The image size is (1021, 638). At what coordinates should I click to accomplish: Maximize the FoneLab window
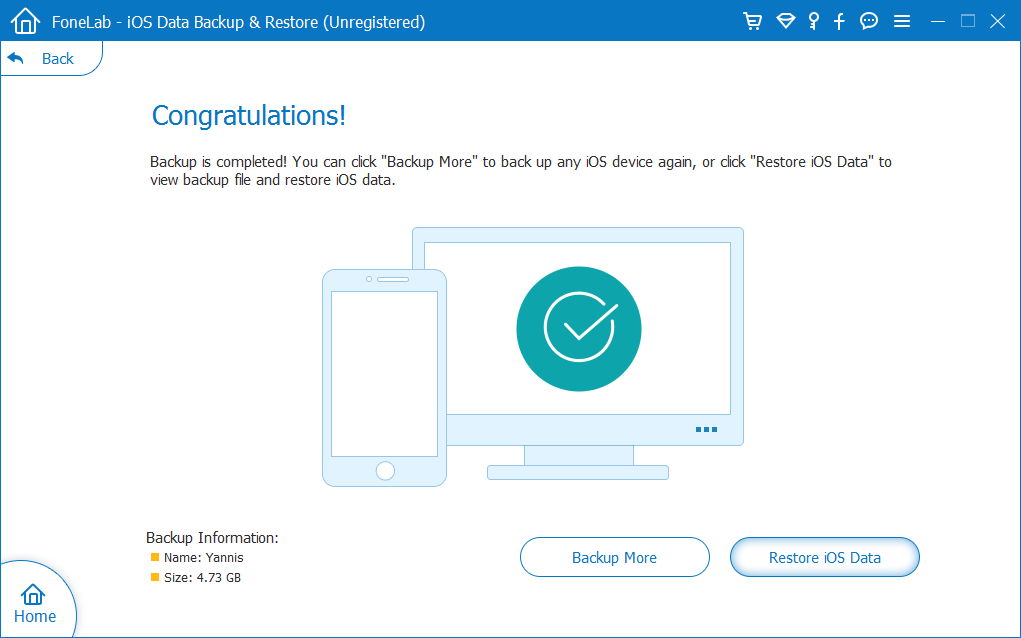pos(967,21)
